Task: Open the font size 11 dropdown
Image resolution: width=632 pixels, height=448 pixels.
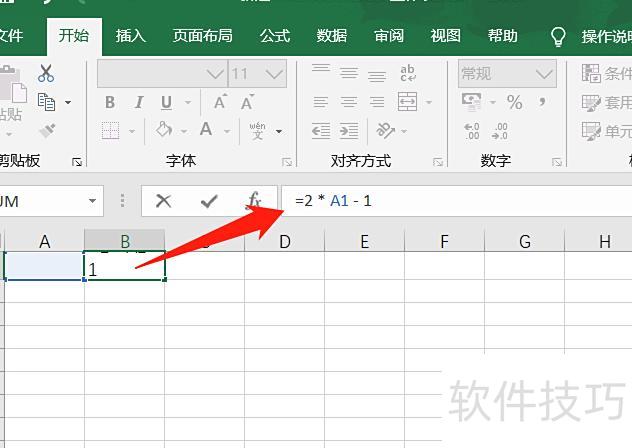Action: (274, 74)
